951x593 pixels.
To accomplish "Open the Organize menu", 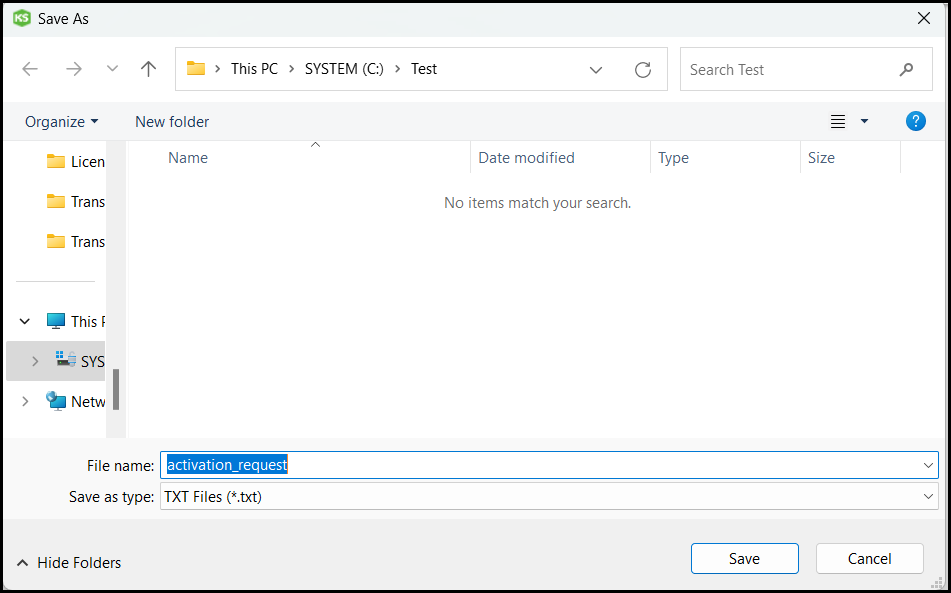I will (x=62, y=122).
